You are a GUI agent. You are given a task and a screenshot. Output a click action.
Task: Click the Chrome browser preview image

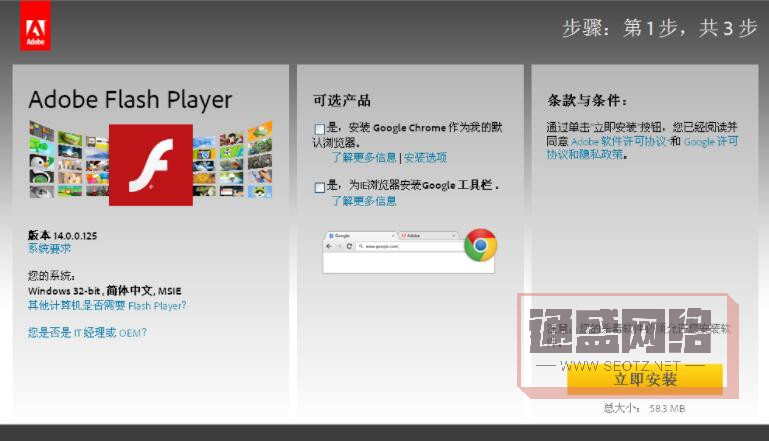(x=394, y=252)
